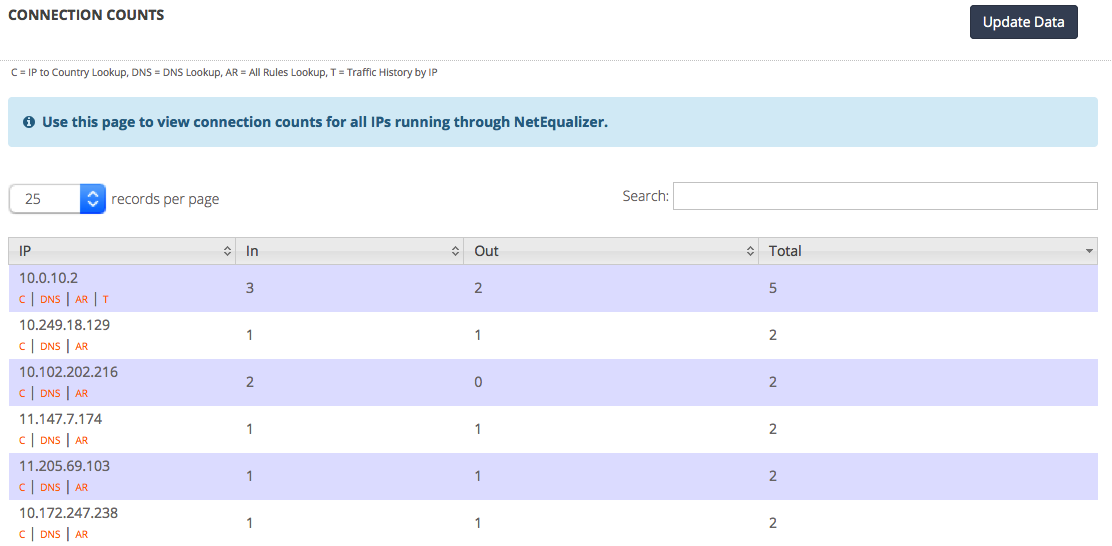This screenshot has height=546, width=1112.
Task: Open All Rules (AR) for 10.249.18.129
Action: 82,347
